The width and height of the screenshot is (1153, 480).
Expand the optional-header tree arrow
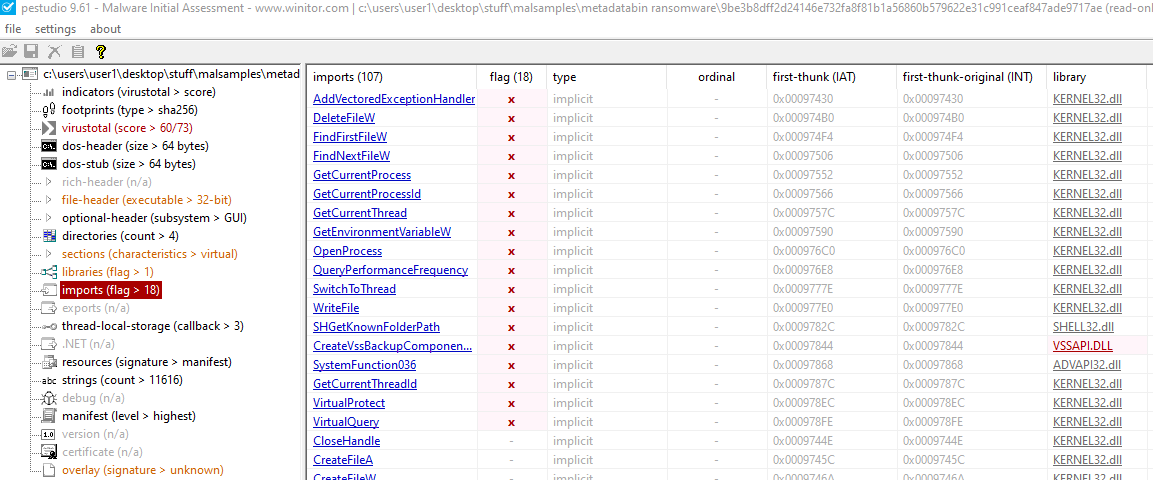[x=49, y=218]
